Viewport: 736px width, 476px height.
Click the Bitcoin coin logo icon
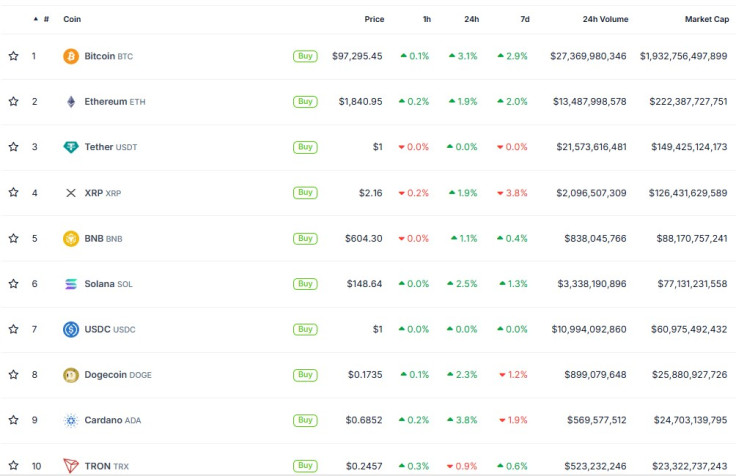71,56
